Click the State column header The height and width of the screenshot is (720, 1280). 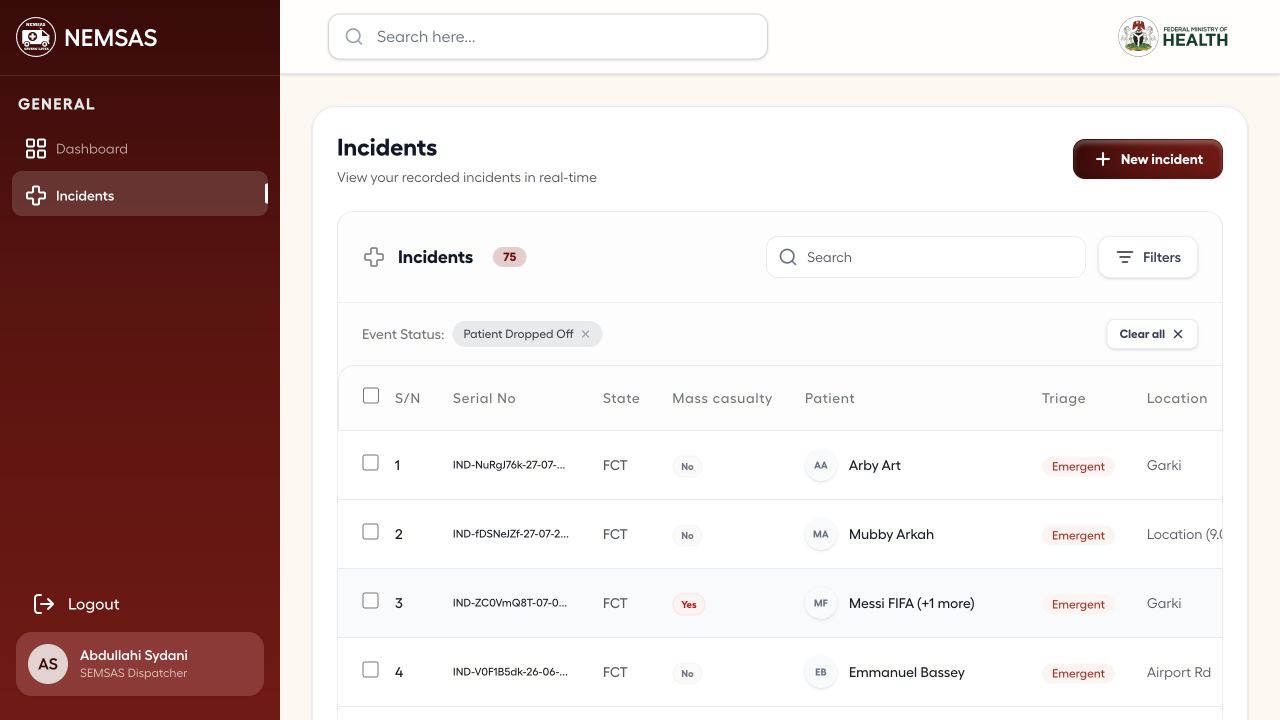tap(621, 398)
